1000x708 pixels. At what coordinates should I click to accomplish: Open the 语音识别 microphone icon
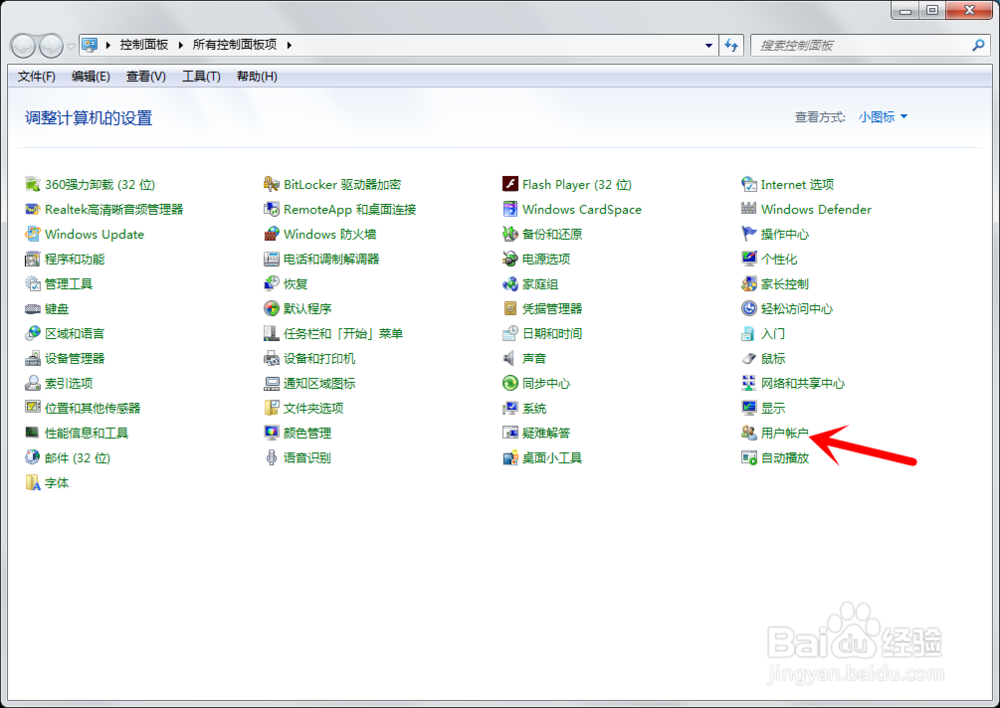(272, 458)
